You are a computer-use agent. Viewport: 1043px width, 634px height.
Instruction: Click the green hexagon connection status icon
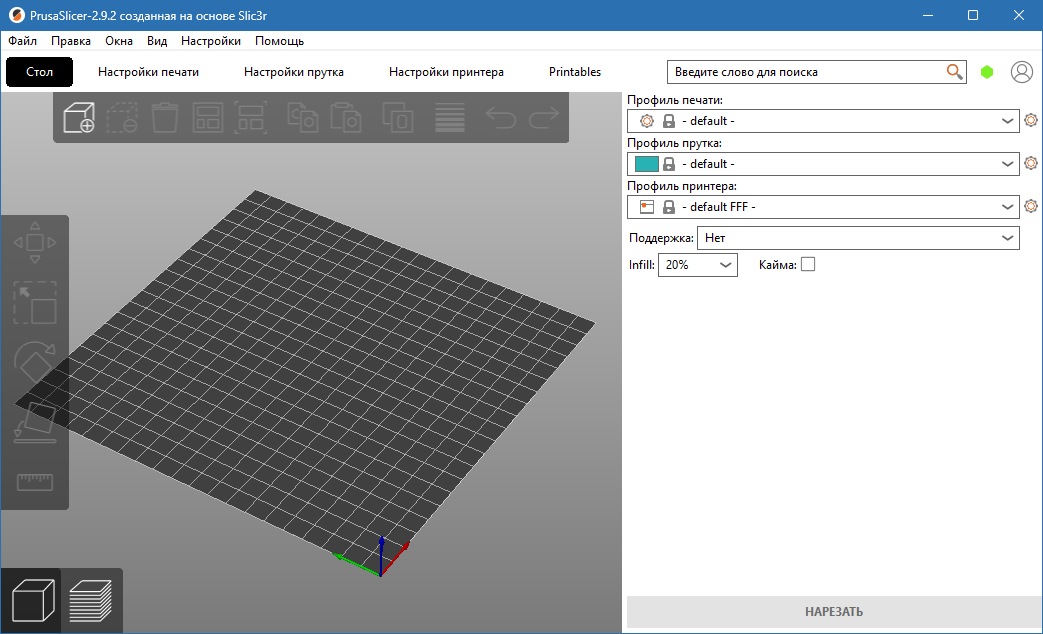pos(987,72)
